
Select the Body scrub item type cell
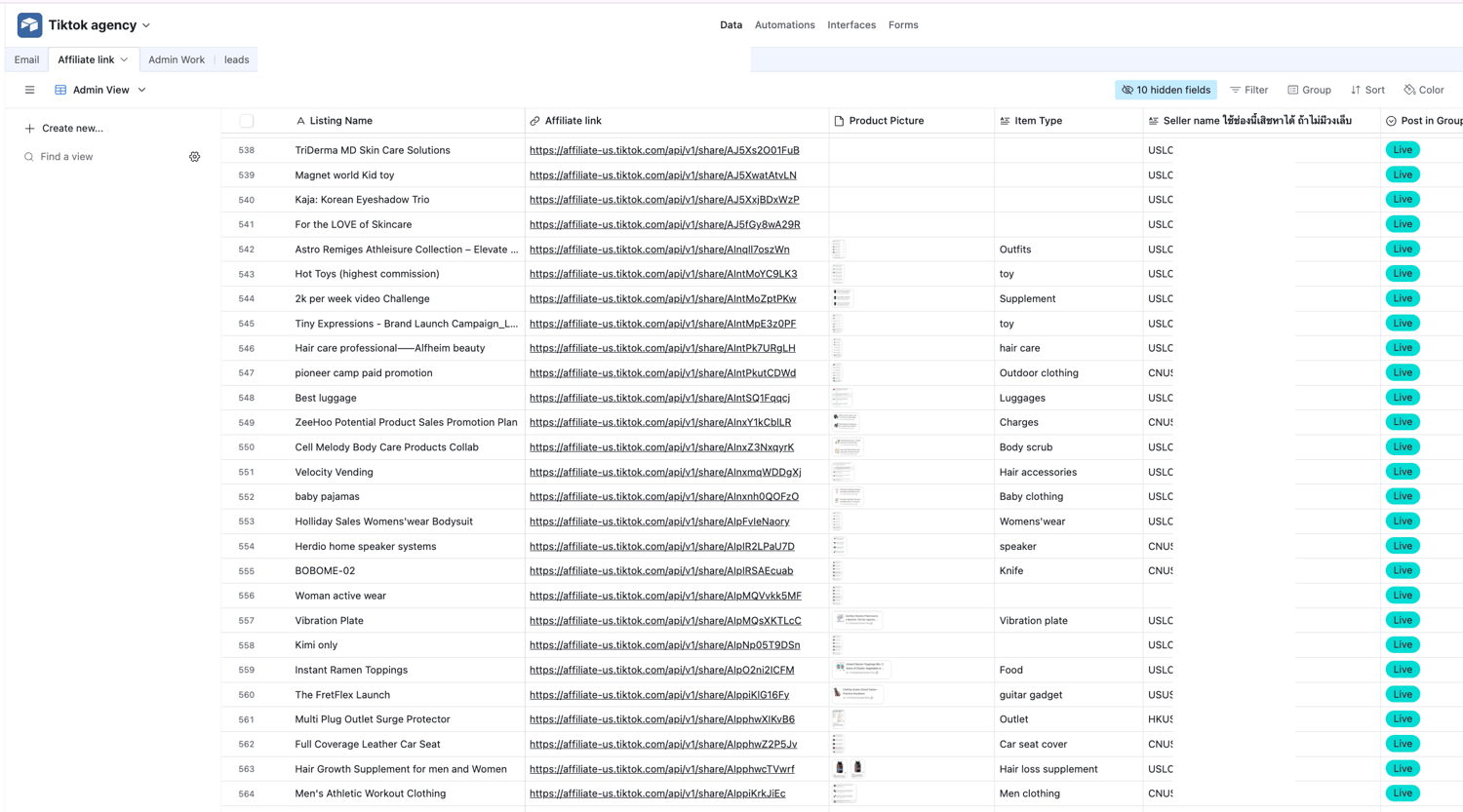[x=1069, y=447]
